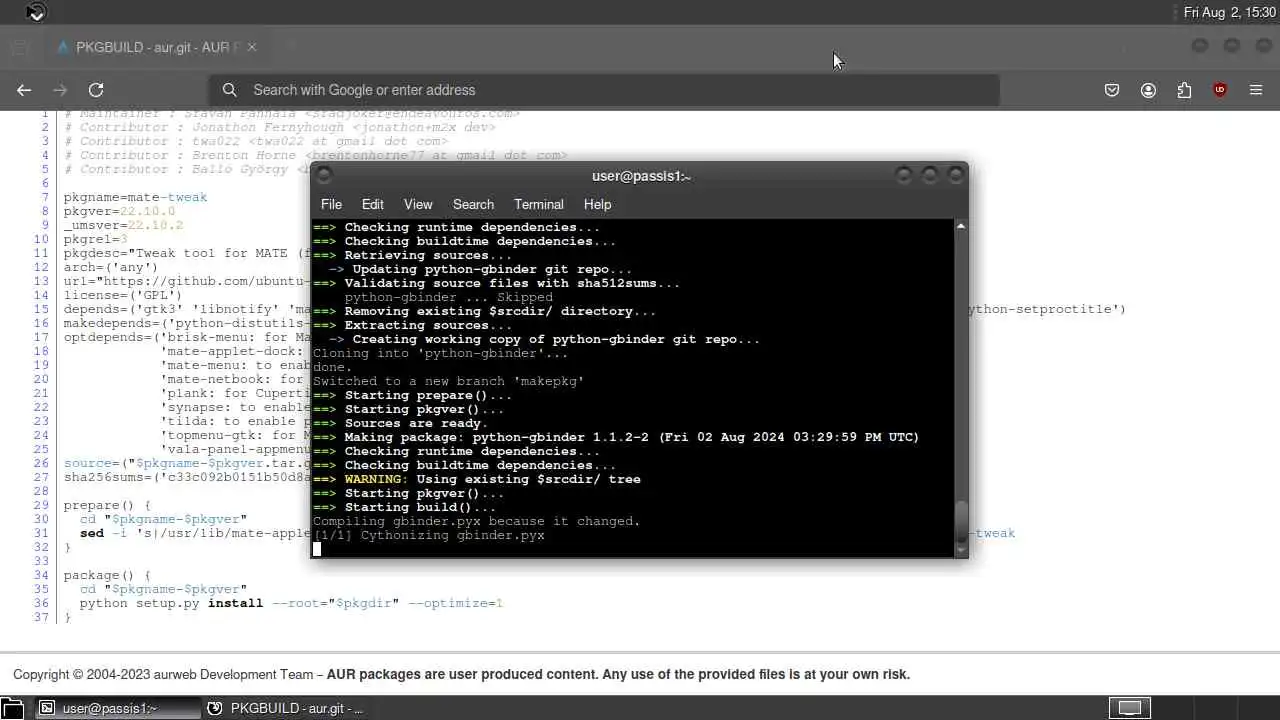Screen dimensions: 1280x720
Task: Click the aurweb copyright footer text
Action: (x=461, y=674)
